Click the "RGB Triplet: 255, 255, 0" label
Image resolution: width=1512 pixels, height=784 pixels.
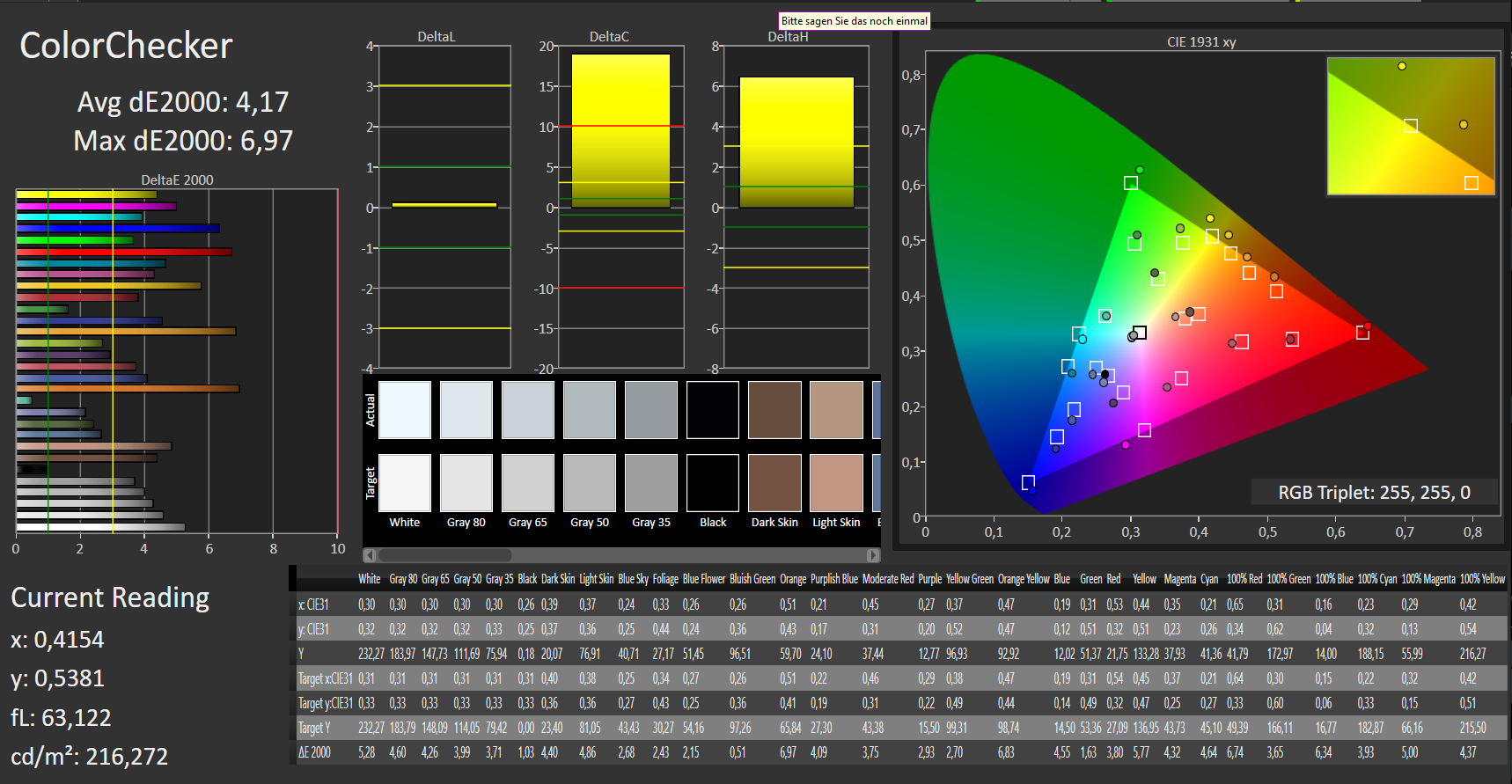pos(1374,493)
